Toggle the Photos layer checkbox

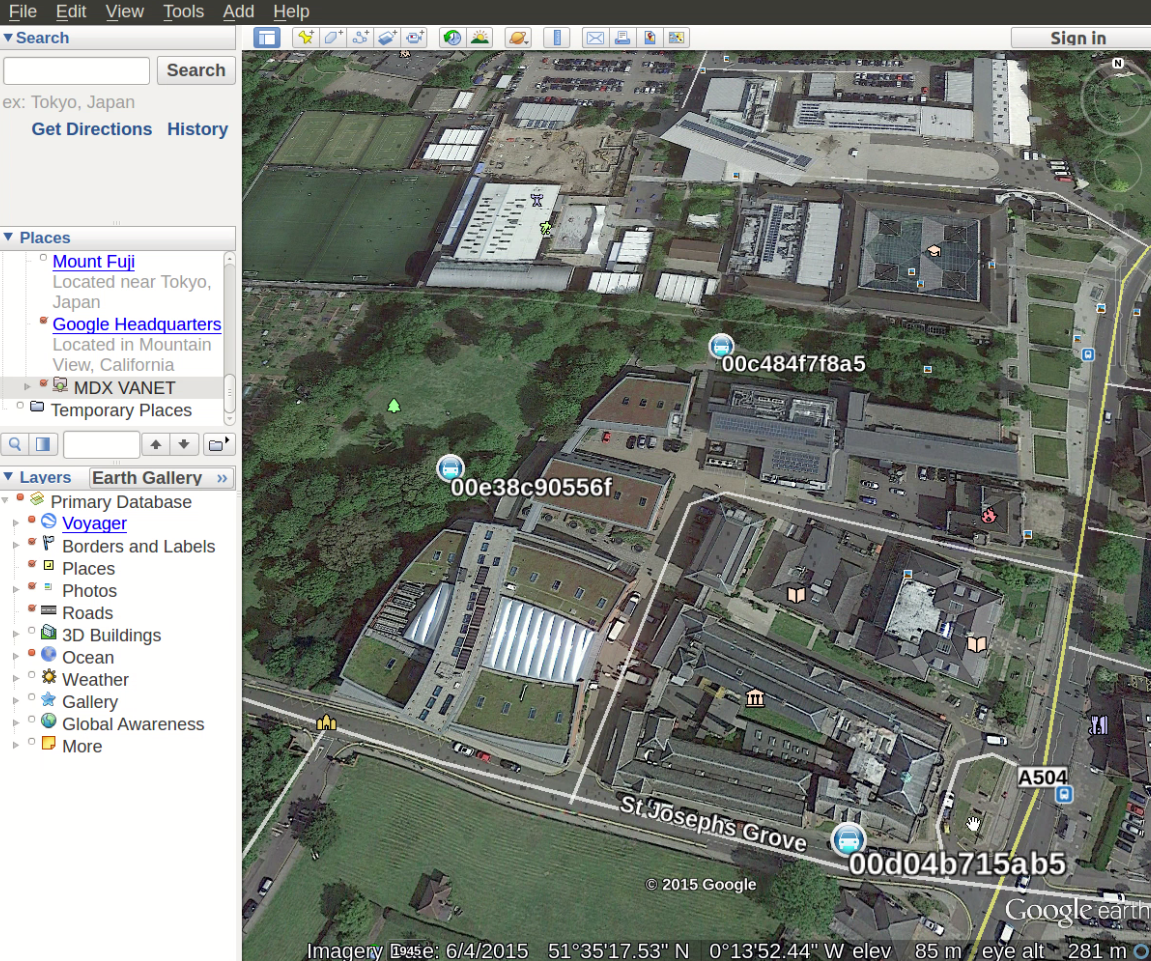32,586
